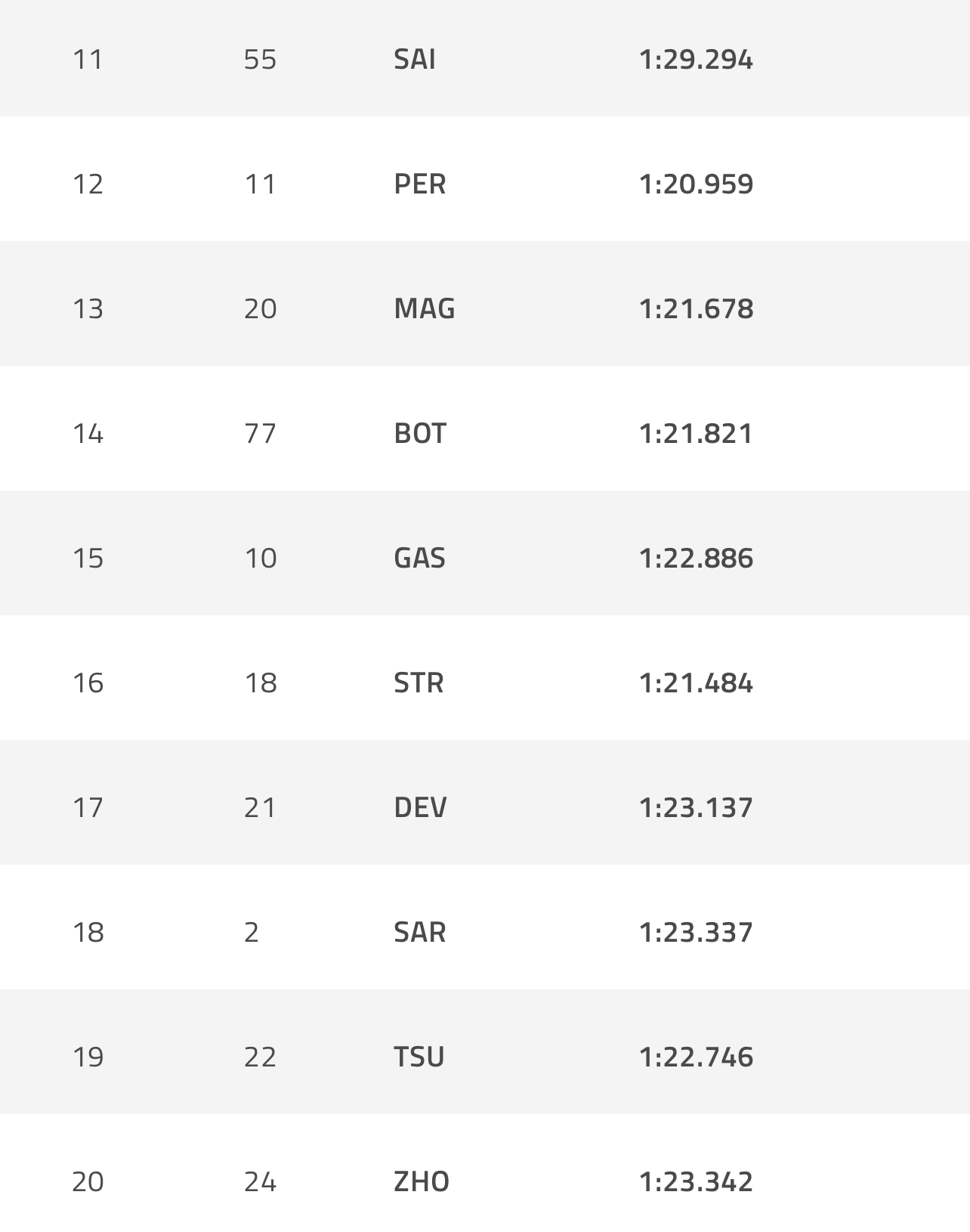Select the 1:20.959 lap time
Viewport: 970px width, 1232px height.
pyautogui.click(x=696, y=184)
